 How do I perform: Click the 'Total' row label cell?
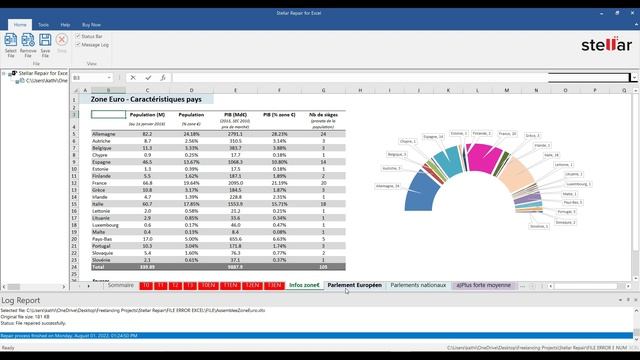click(108, 267)
